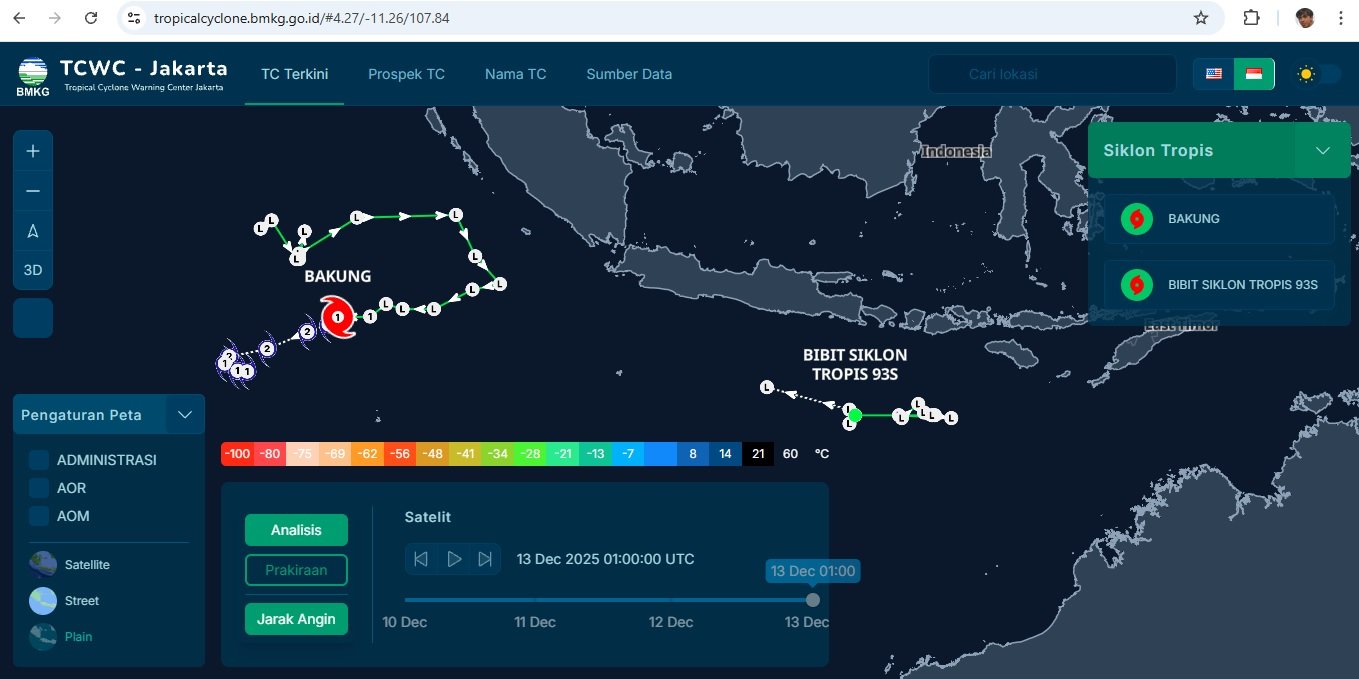Skip to next satellite frame

point(486,559)
